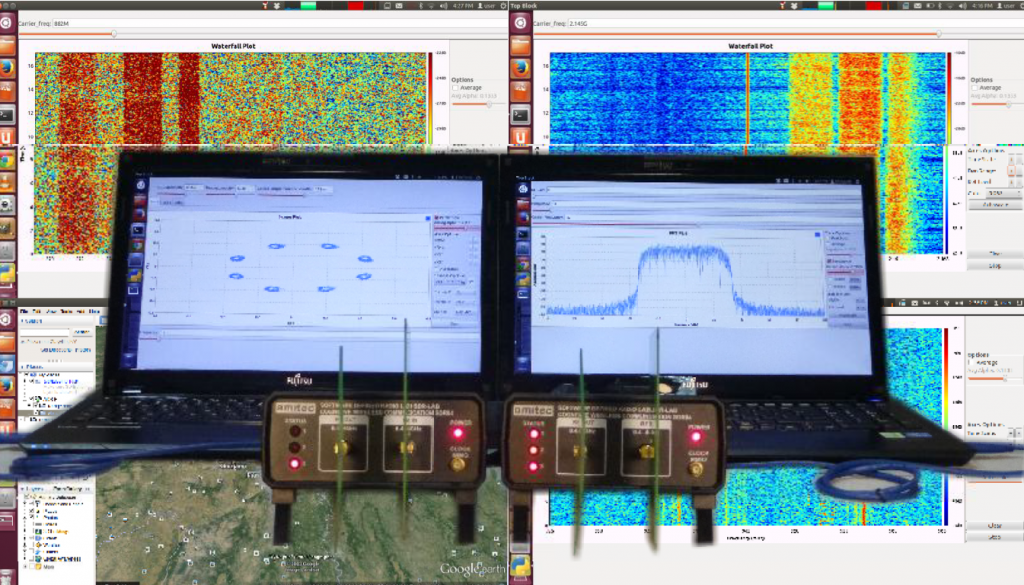Open Files from the top-right window launcher
1024x585 pixels.
[520, 45]
